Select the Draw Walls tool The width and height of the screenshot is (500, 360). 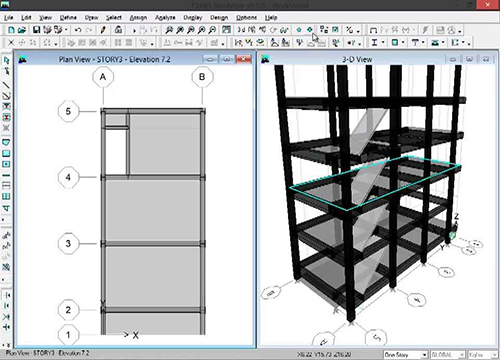point(6,175)
